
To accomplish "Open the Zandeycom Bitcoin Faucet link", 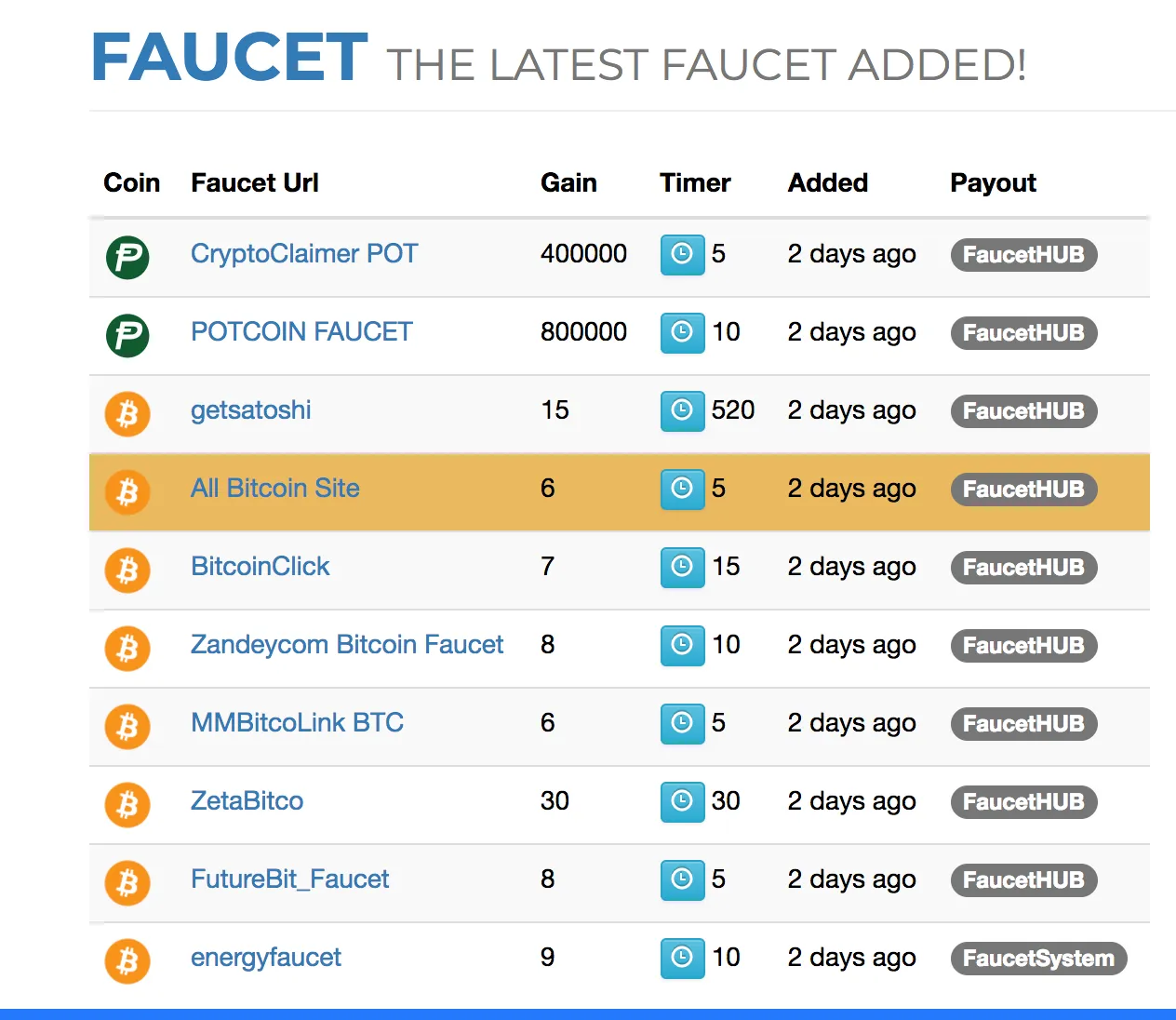I will 347,645.
